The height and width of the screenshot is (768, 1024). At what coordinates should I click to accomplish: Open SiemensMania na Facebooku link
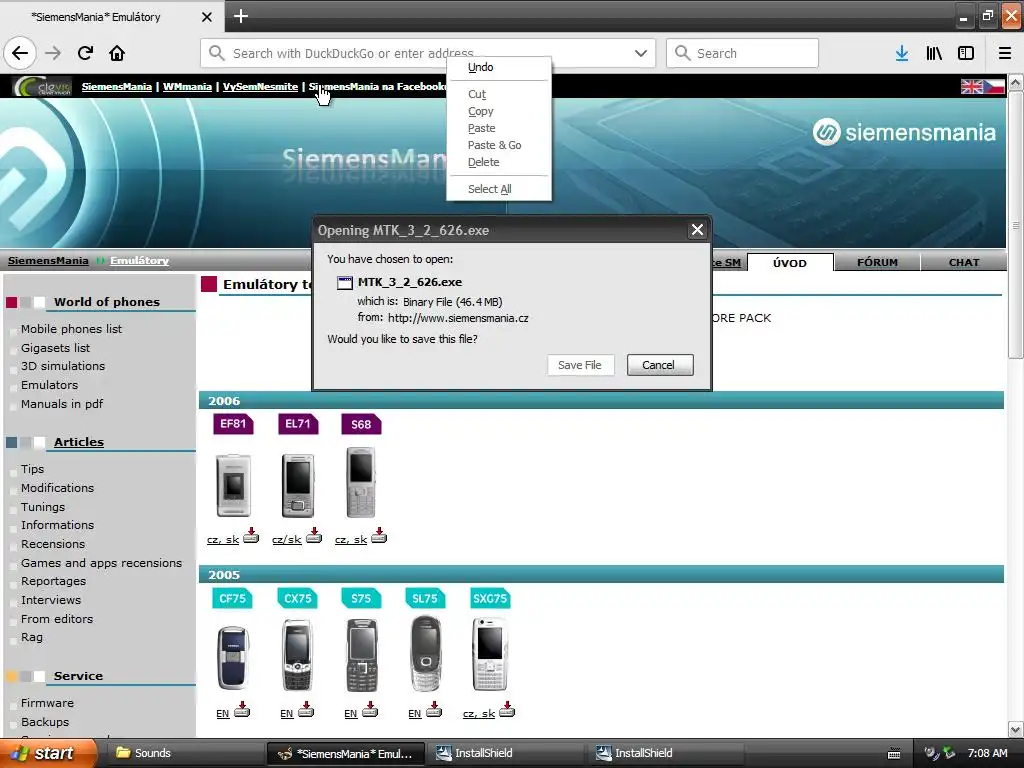377,86
